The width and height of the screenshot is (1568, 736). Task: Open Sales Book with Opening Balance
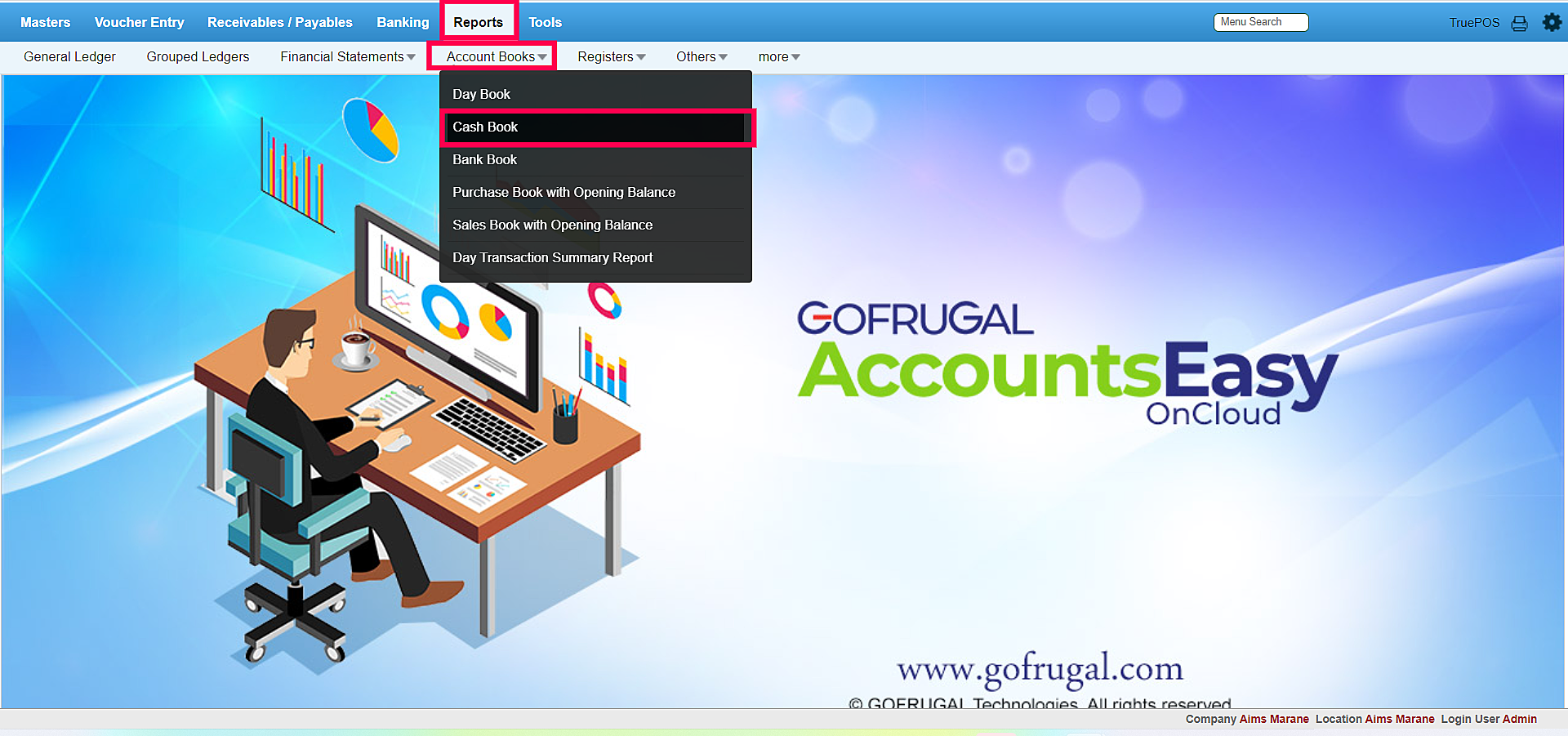click(x=595, y=225)
